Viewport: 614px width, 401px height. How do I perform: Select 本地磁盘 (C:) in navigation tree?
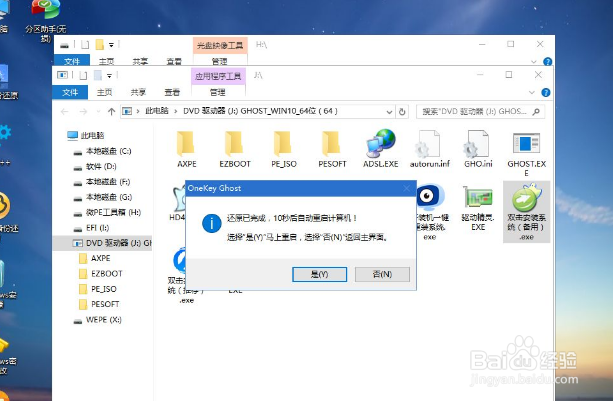(x=108, y=151)
